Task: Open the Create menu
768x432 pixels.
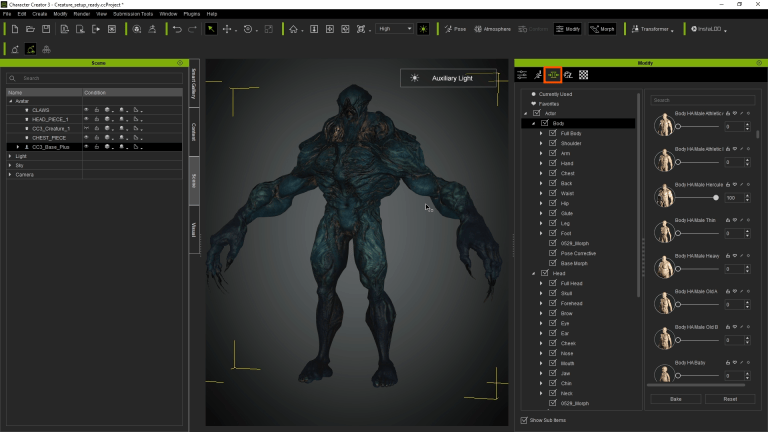Action: 40,14
